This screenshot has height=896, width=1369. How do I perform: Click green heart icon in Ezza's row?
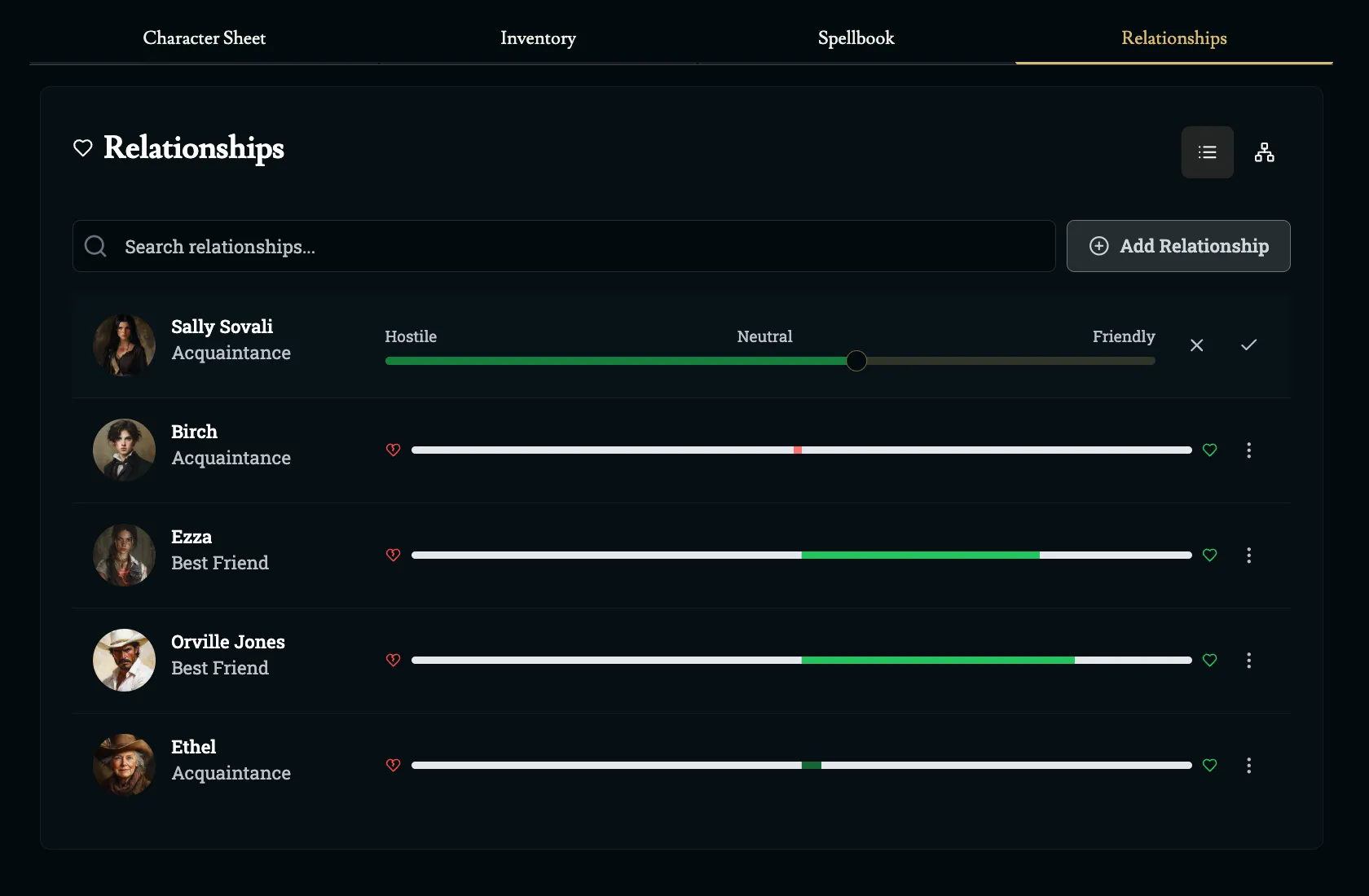coord(1209,556)
